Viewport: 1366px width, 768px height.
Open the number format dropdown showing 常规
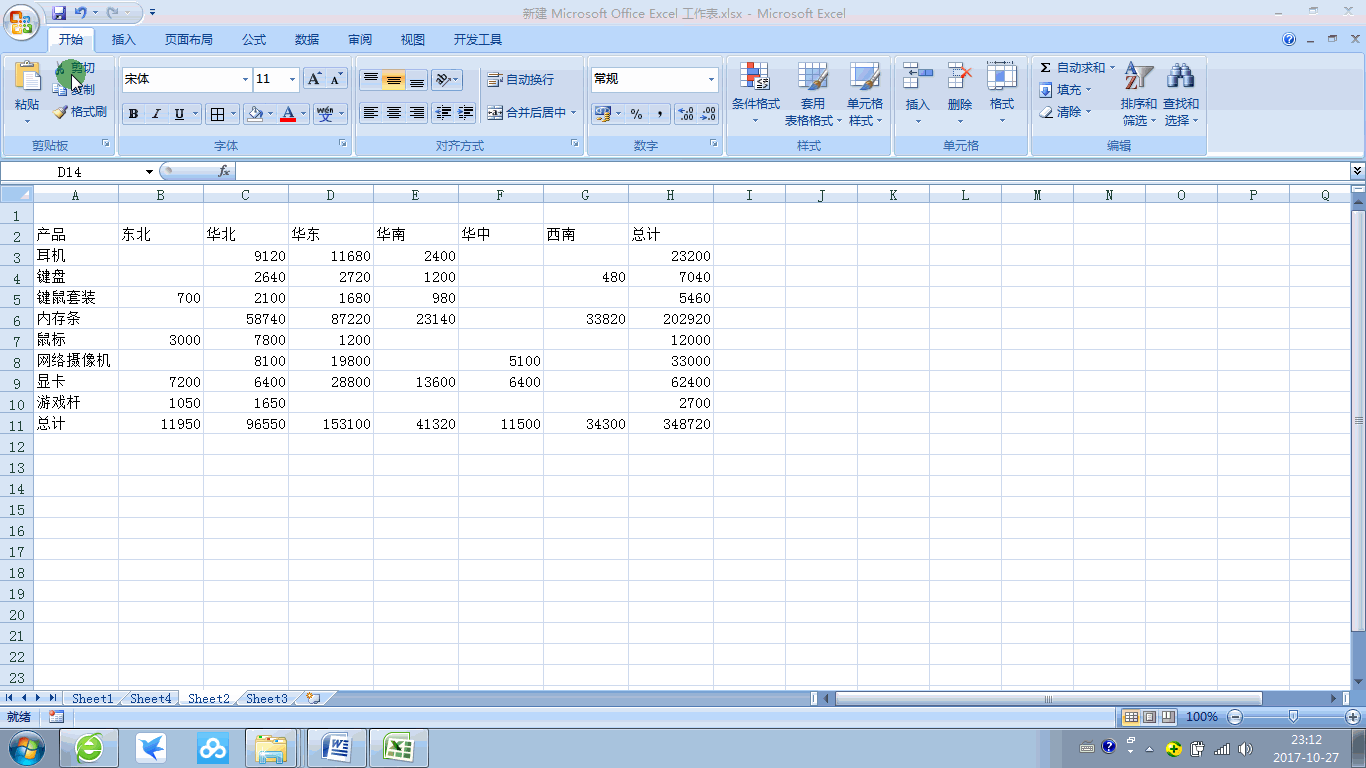711,80
